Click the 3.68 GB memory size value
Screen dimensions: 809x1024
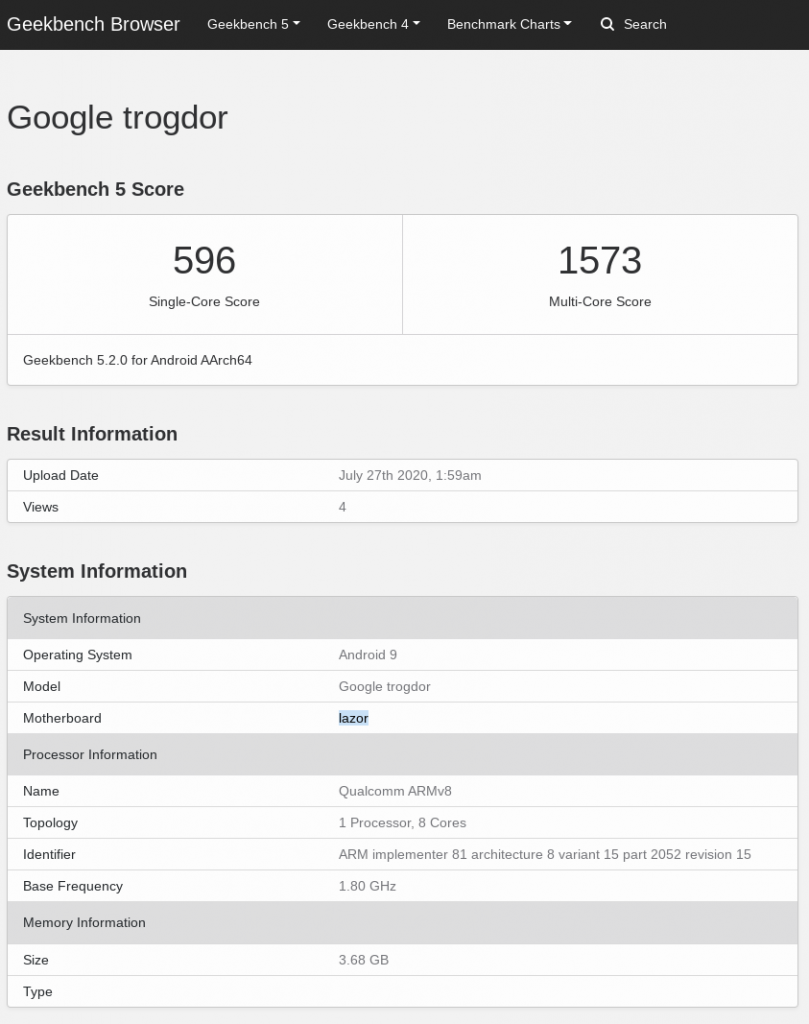(x=363, y=960)
